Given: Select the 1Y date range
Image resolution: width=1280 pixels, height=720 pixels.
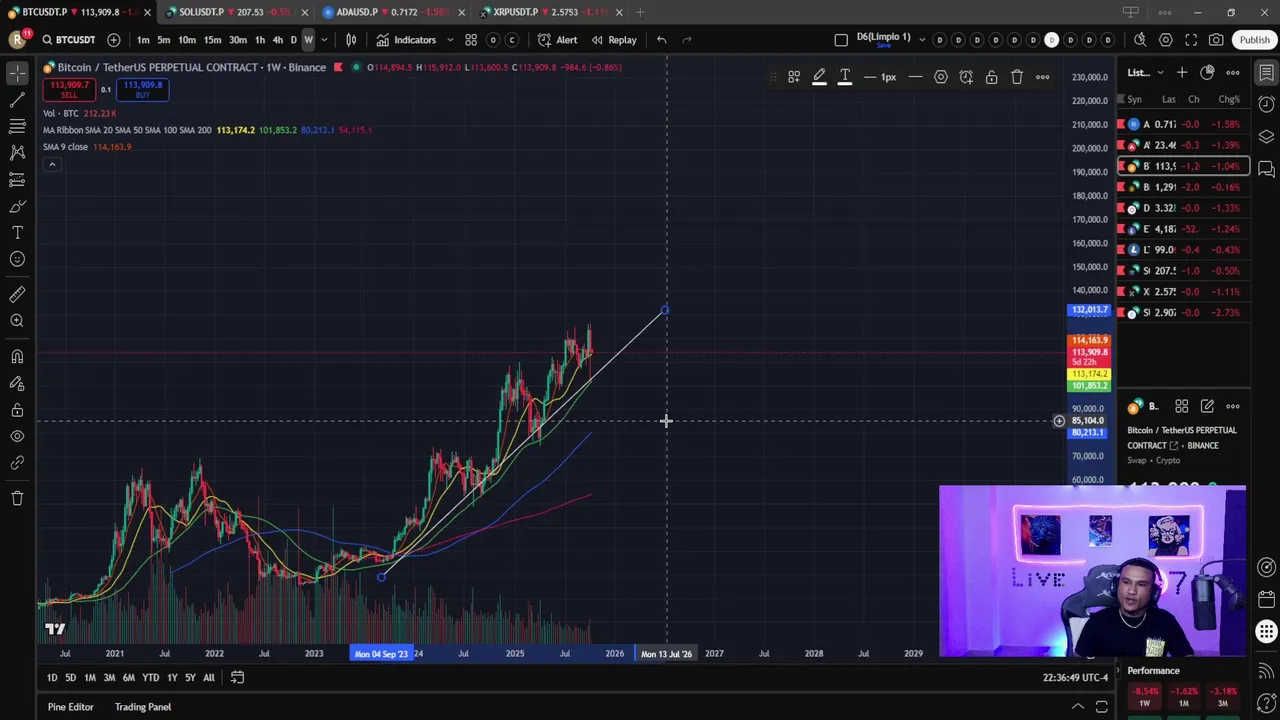Looking at the screenshot, I should 172,678.
